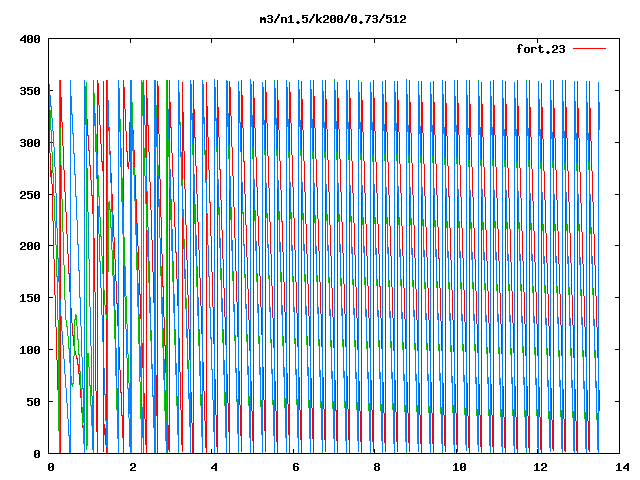The height and width of the screenshot is (480, 640).
Task: Click x-axis label 2
Action: click(x=133, y=467)
